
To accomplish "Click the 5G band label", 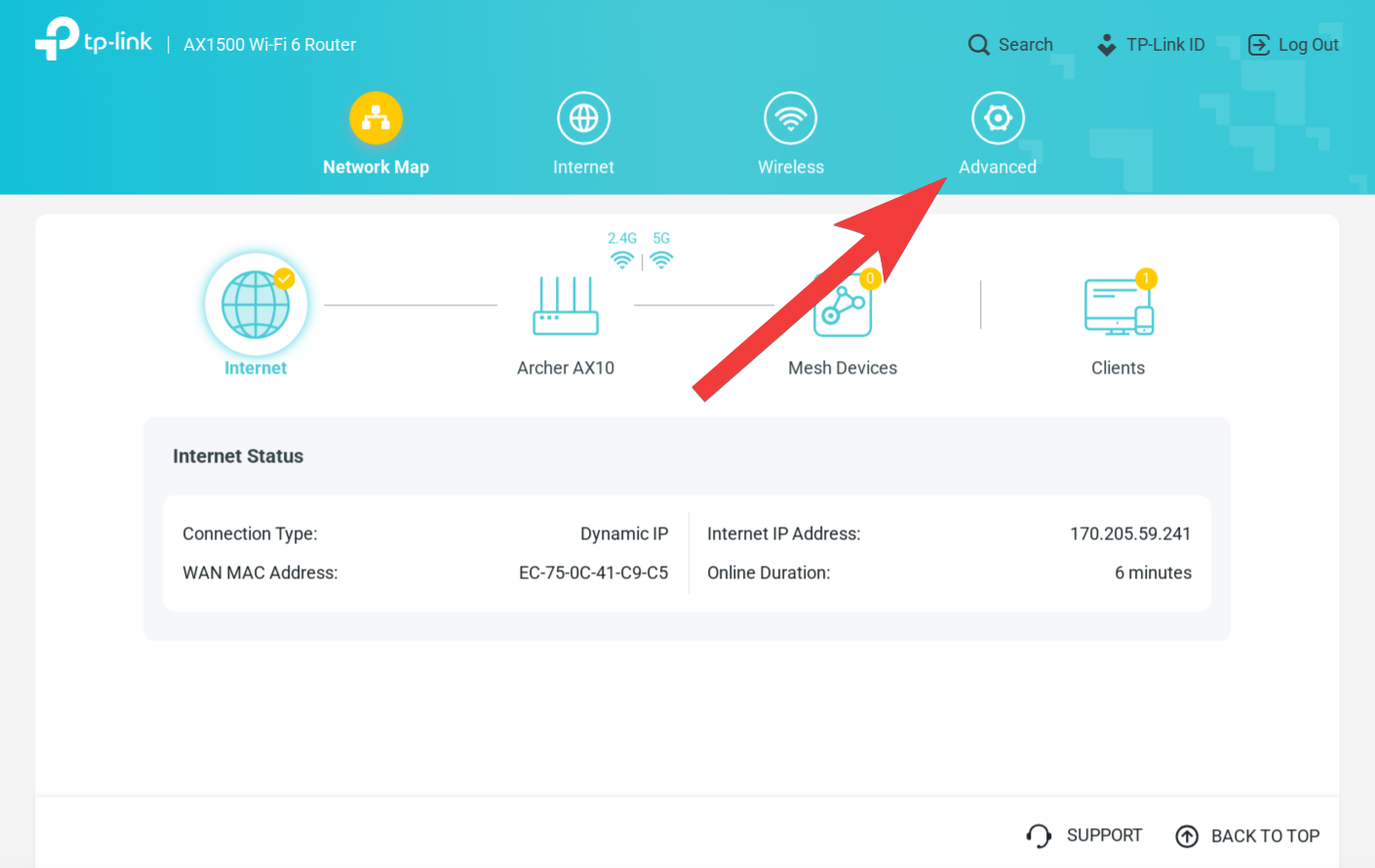I will (661, 238).
